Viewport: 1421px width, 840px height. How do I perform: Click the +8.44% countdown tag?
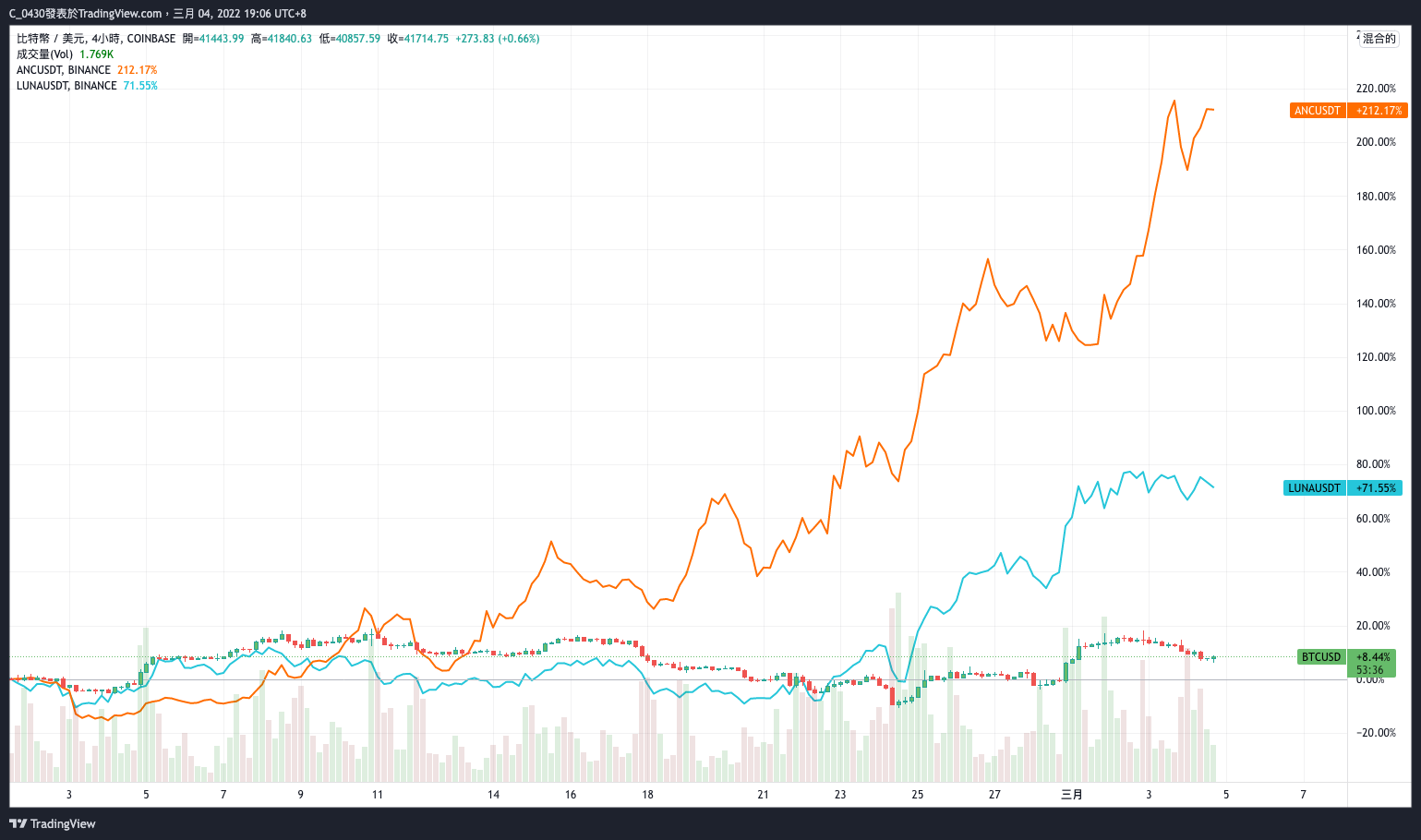tap(1371, 664)
